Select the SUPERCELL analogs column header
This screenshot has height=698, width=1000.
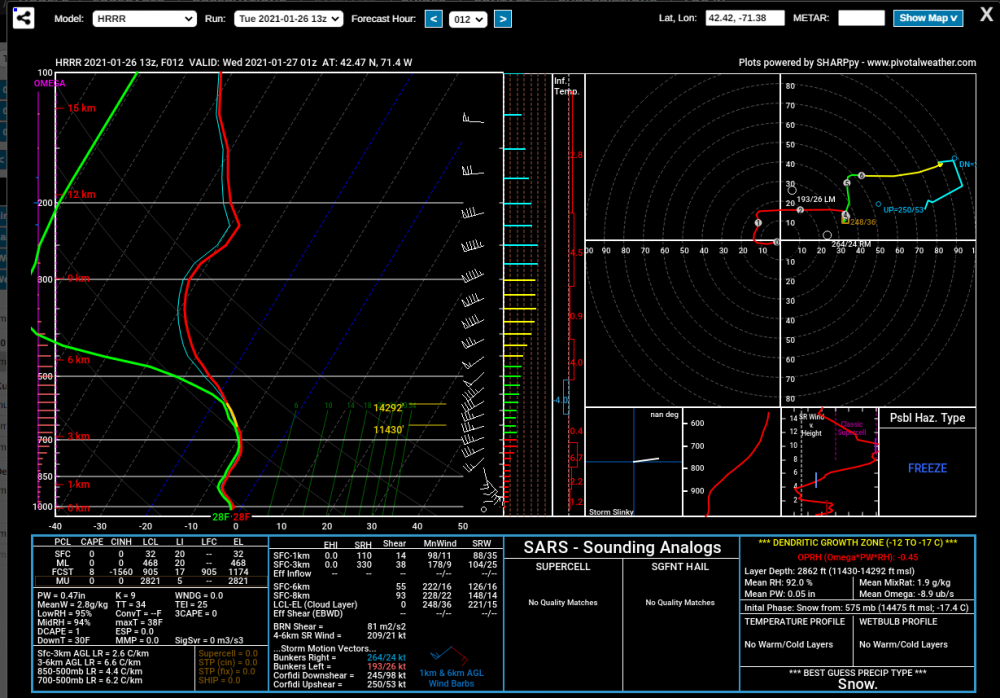pyautogui.click(x=562, y=567)
